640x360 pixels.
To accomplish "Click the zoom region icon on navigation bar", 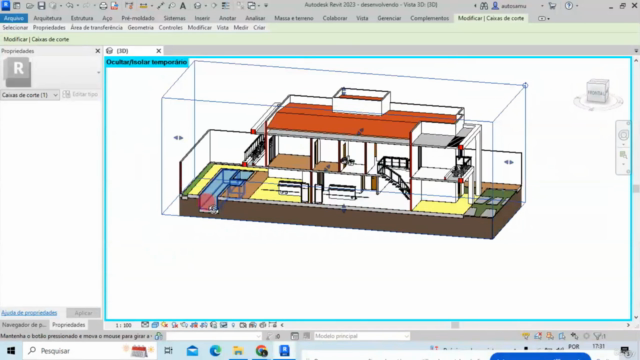I will click(x=623, y=155).
